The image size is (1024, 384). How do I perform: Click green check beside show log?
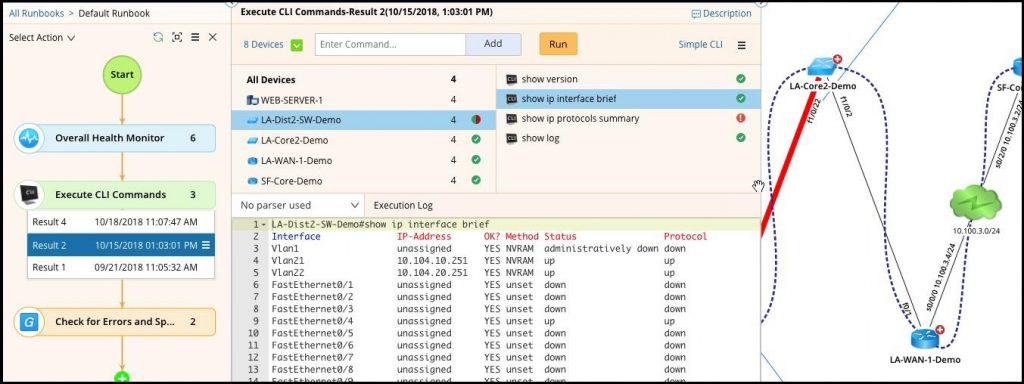point(741,137)
